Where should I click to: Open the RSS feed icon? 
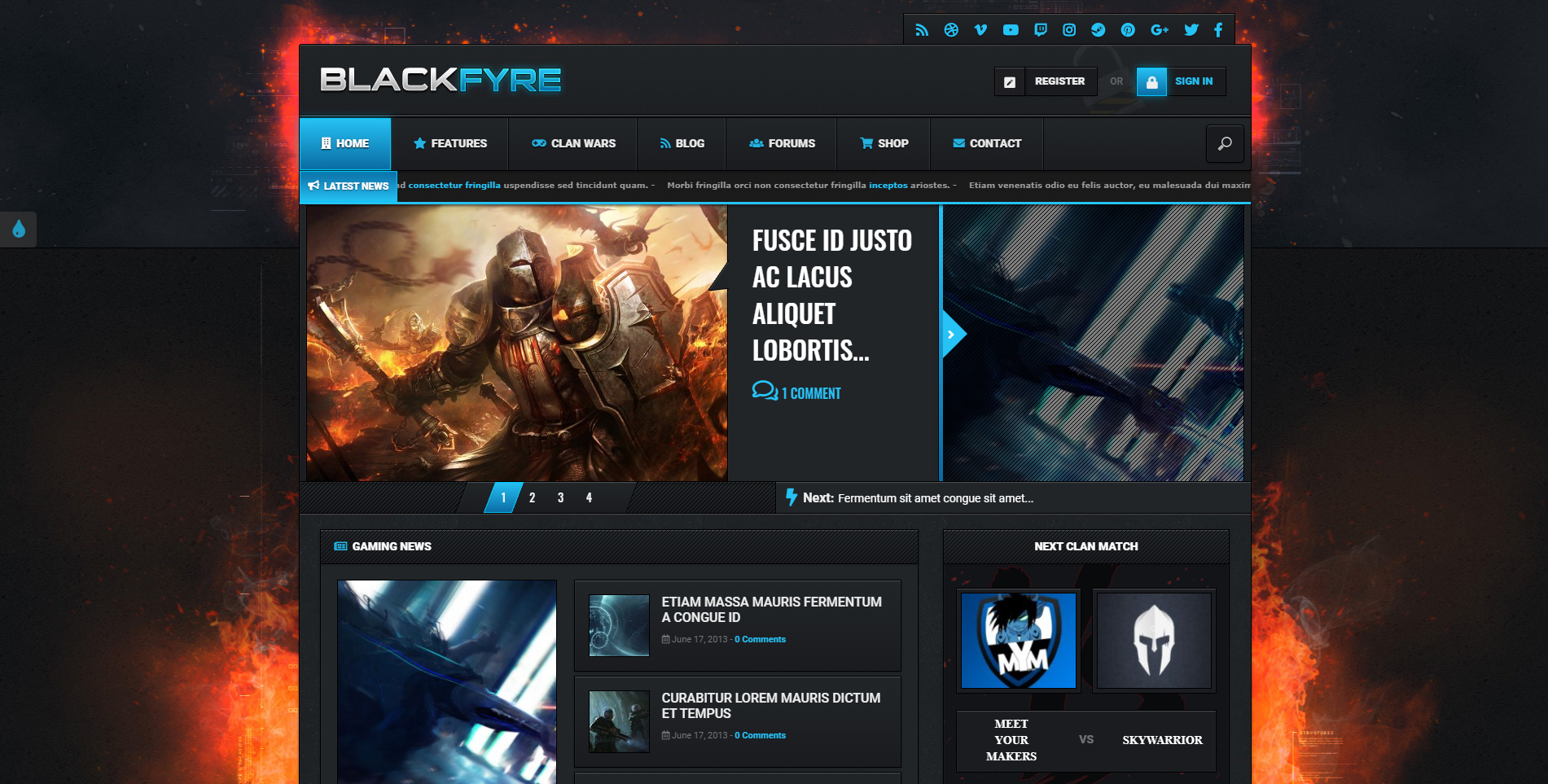coord(922,30)
